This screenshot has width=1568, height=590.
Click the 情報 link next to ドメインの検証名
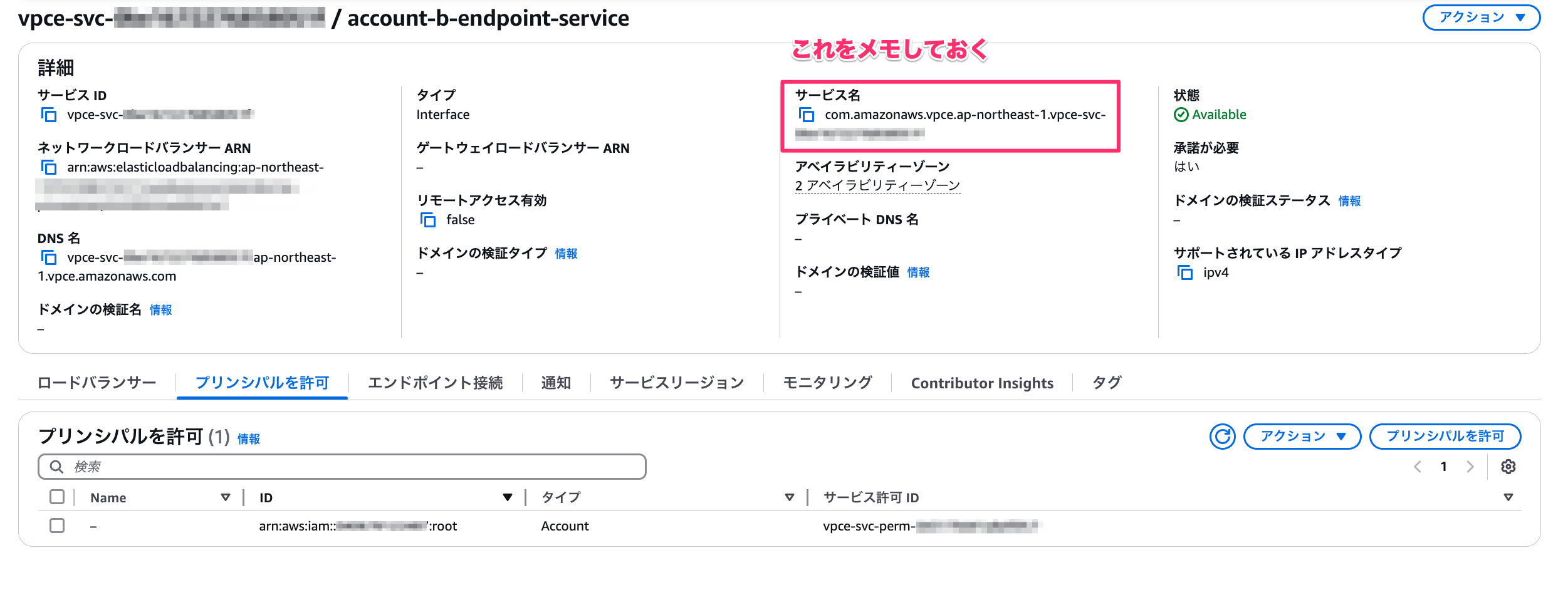(x=161, y=309)
